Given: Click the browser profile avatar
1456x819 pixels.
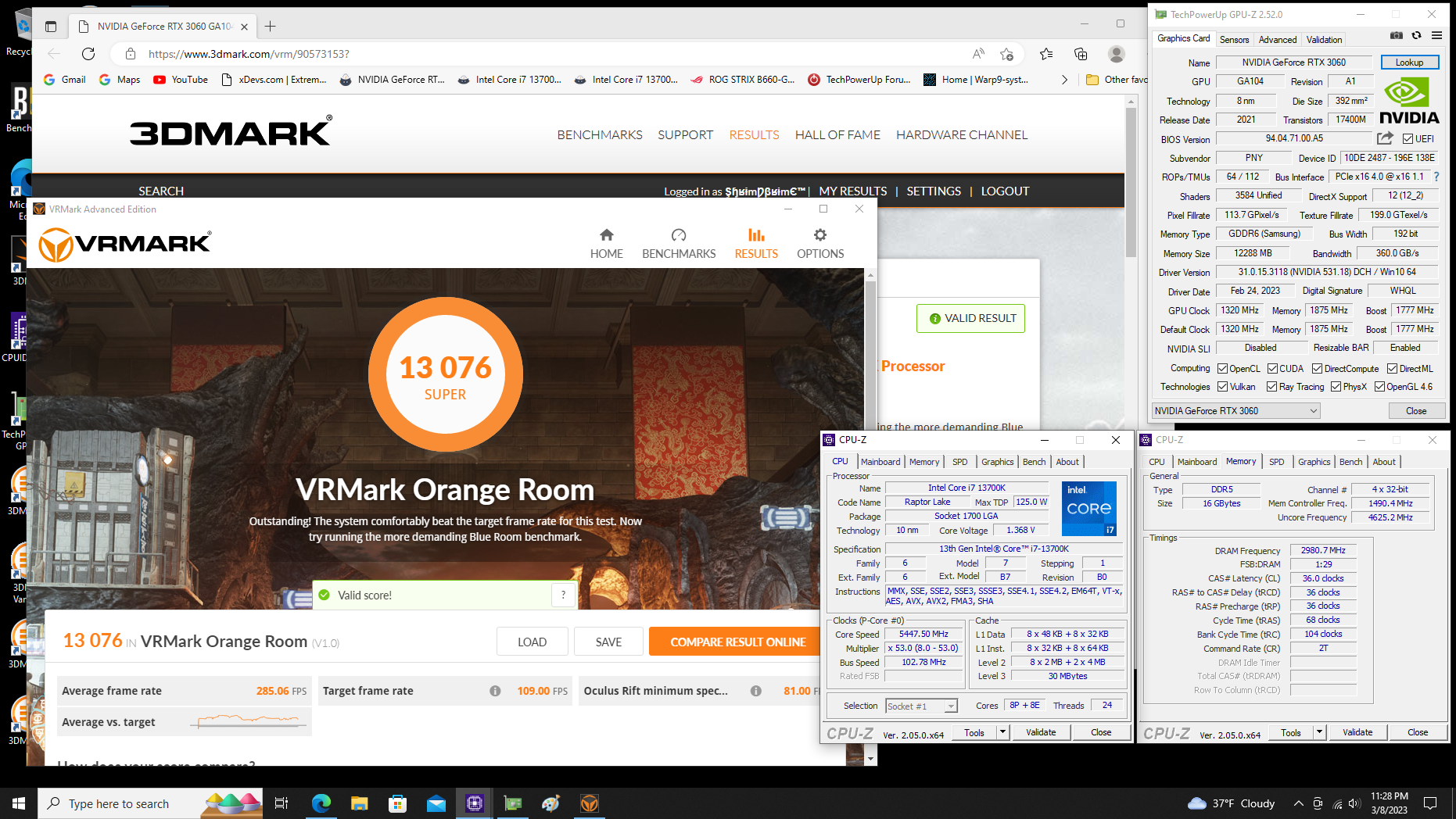Looking at the screenshot, I should (x=1117, y=54).
